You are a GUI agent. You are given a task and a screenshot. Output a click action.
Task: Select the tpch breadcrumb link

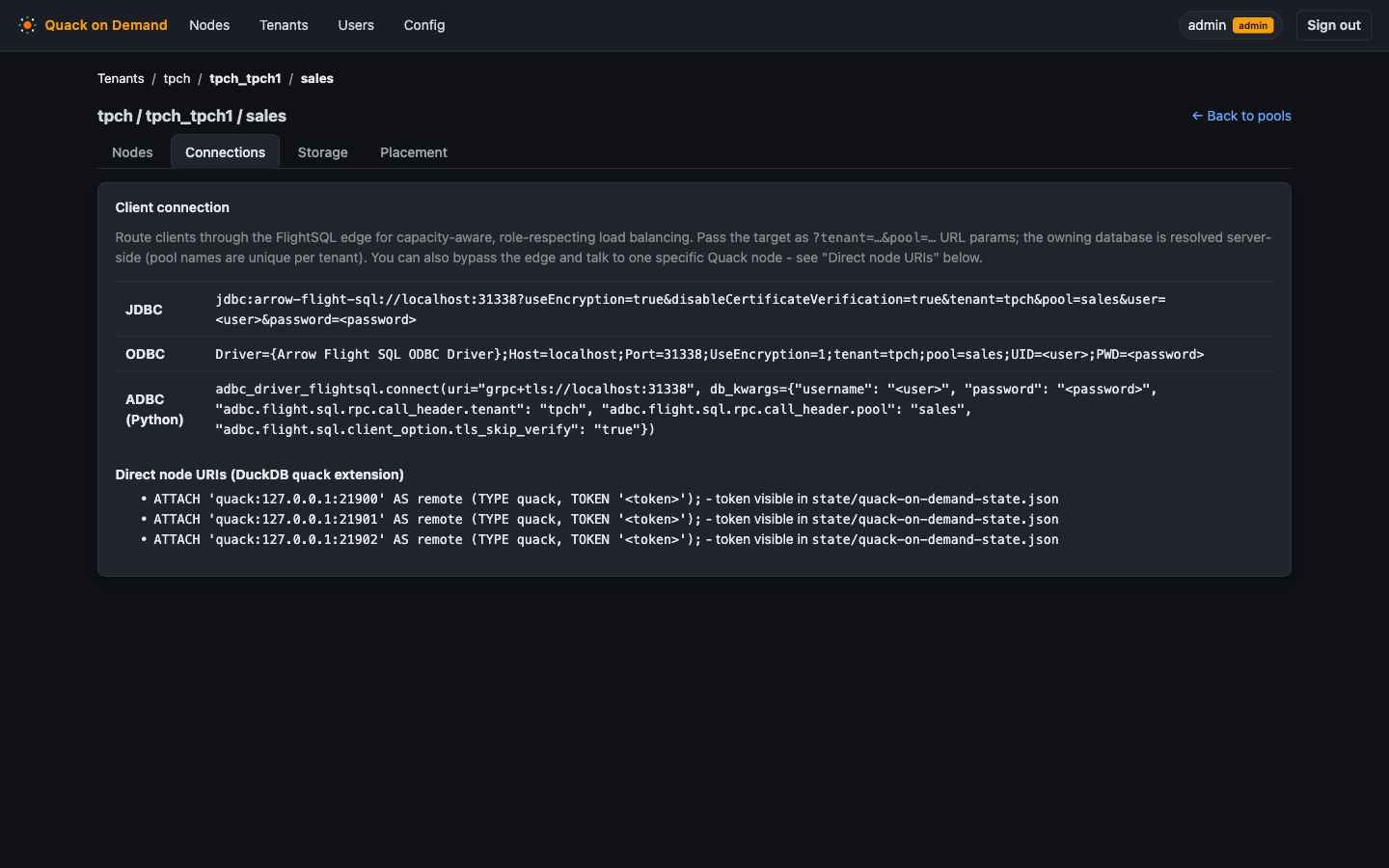(177, 78)
